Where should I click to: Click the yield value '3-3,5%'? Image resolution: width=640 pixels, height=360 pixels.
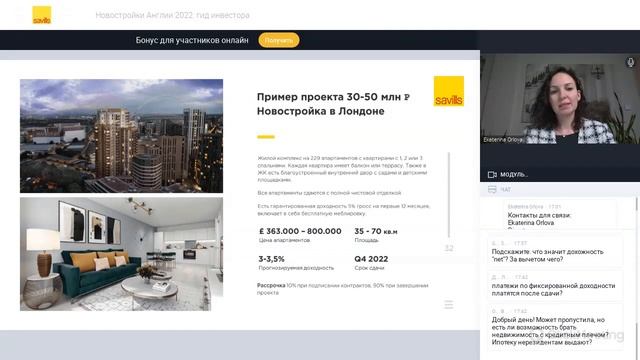(271, 259)
